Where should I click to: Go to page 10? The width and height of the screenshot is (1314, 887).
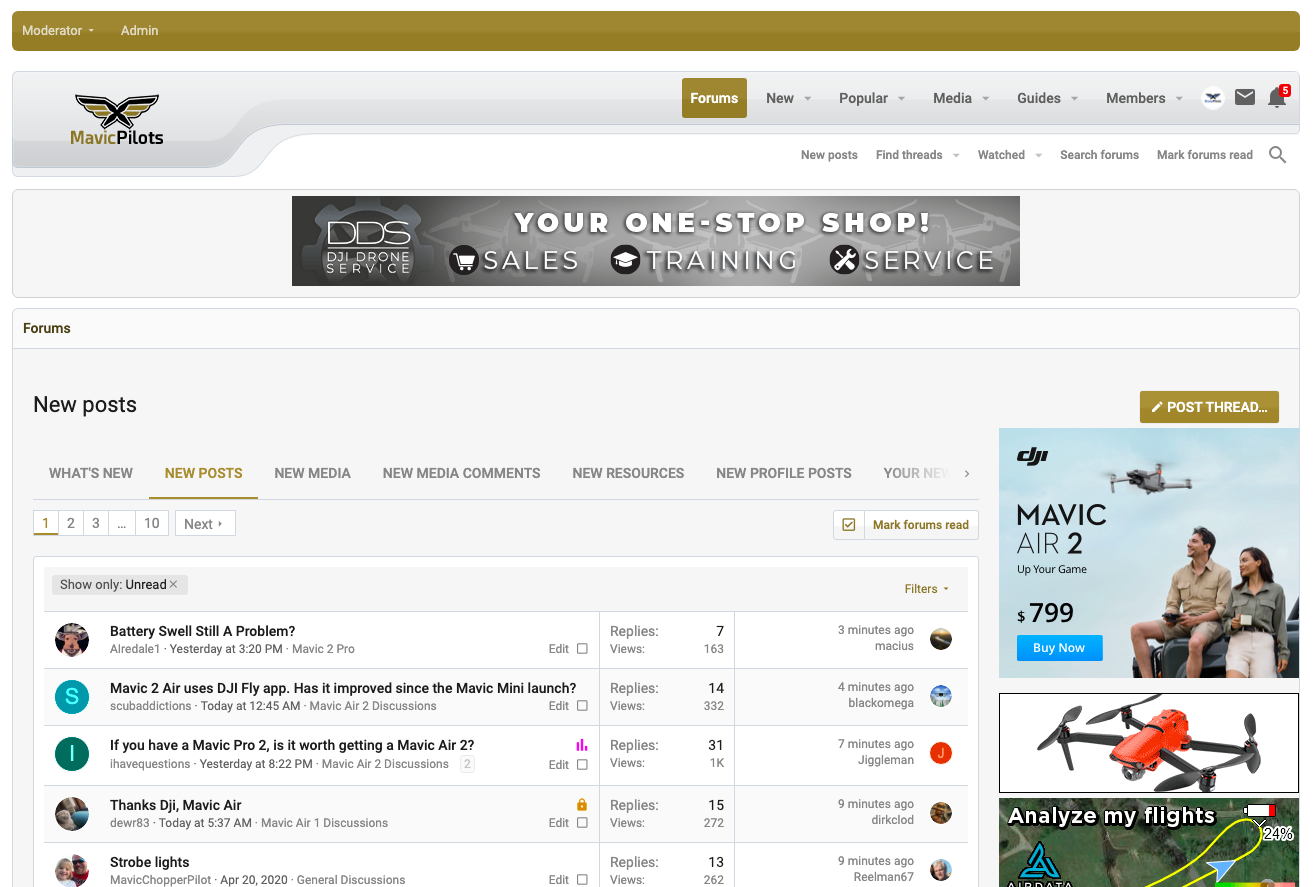pos(152,524)
